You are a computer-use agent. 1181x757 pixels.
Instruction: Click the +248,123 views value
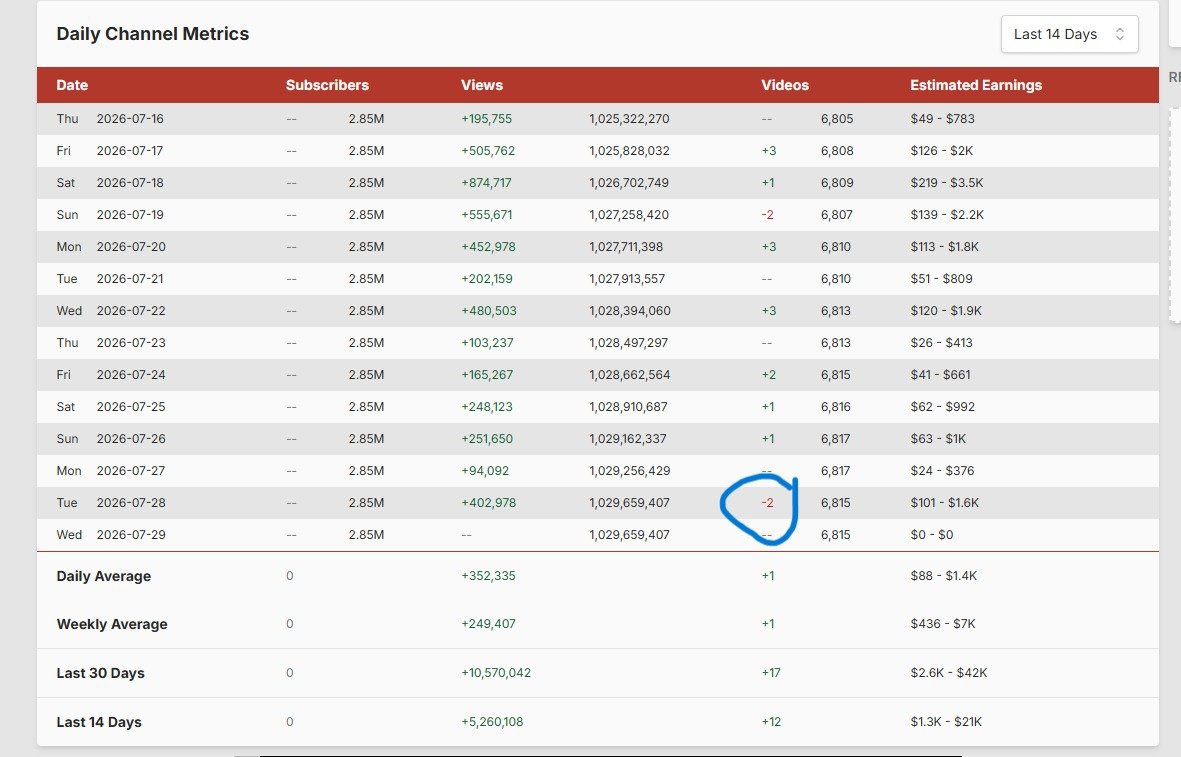click(x=487, y=407)
